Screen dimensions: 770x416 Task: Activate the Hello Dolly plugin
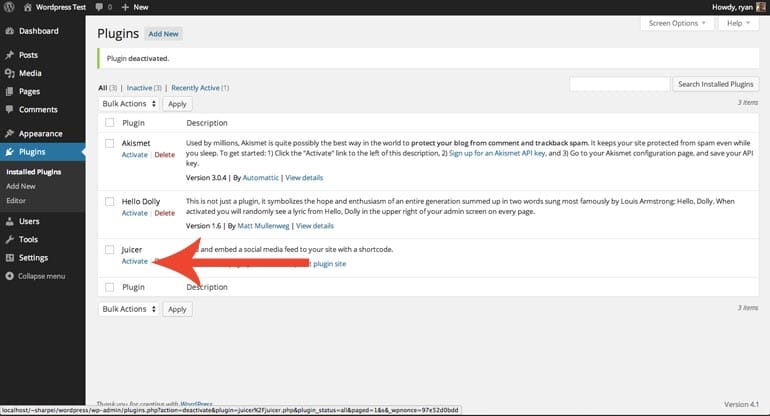135,213
